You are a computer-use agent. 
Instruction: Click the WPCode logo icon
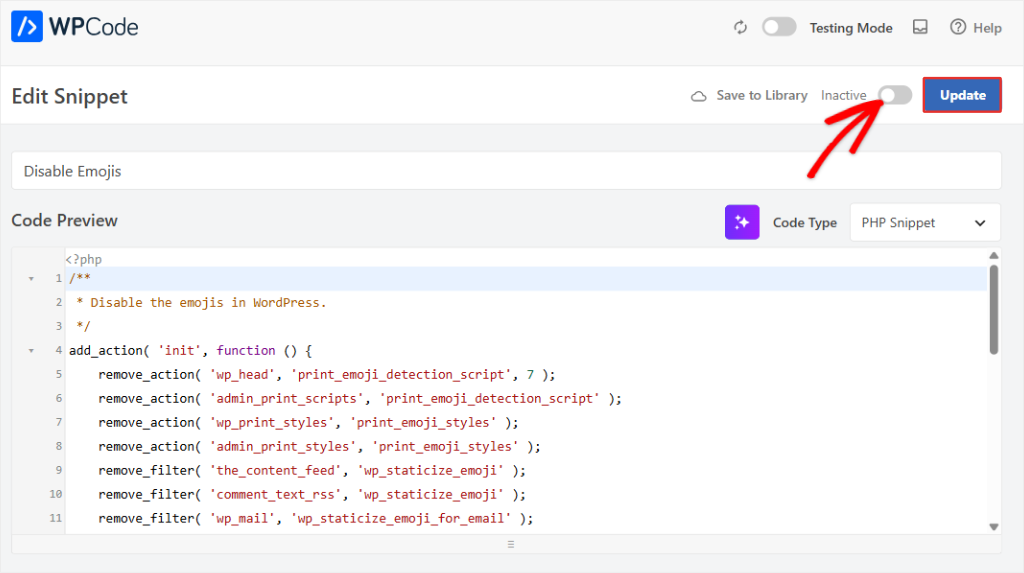(27, 26)
